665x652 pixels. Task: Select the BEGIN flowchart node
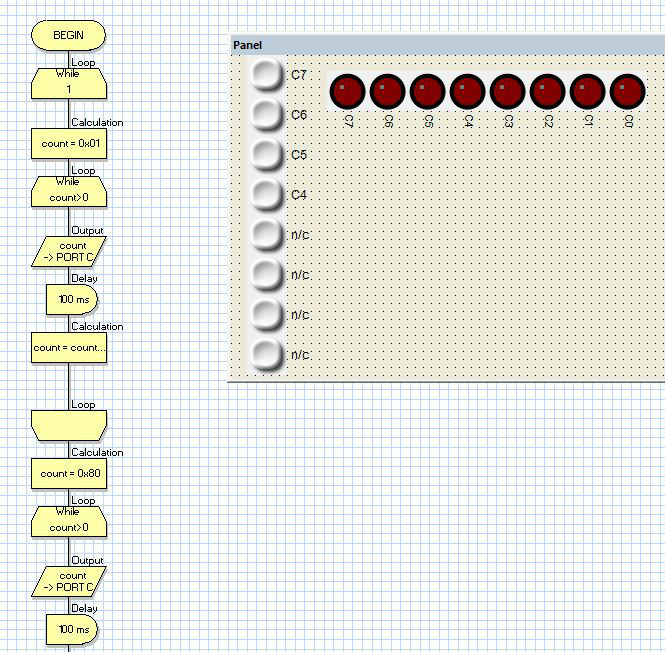pos(68,35)
